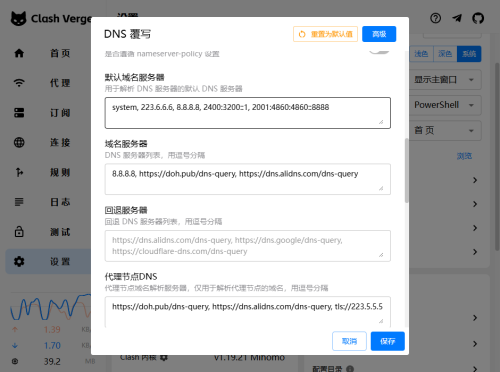Select the 设置 sidebar item

[48, 261]
